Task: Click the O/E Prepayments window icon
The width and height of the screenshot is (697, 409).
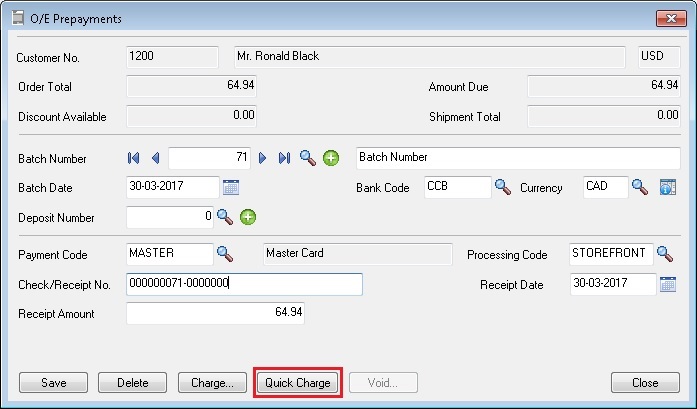Action: coord(18,19)
